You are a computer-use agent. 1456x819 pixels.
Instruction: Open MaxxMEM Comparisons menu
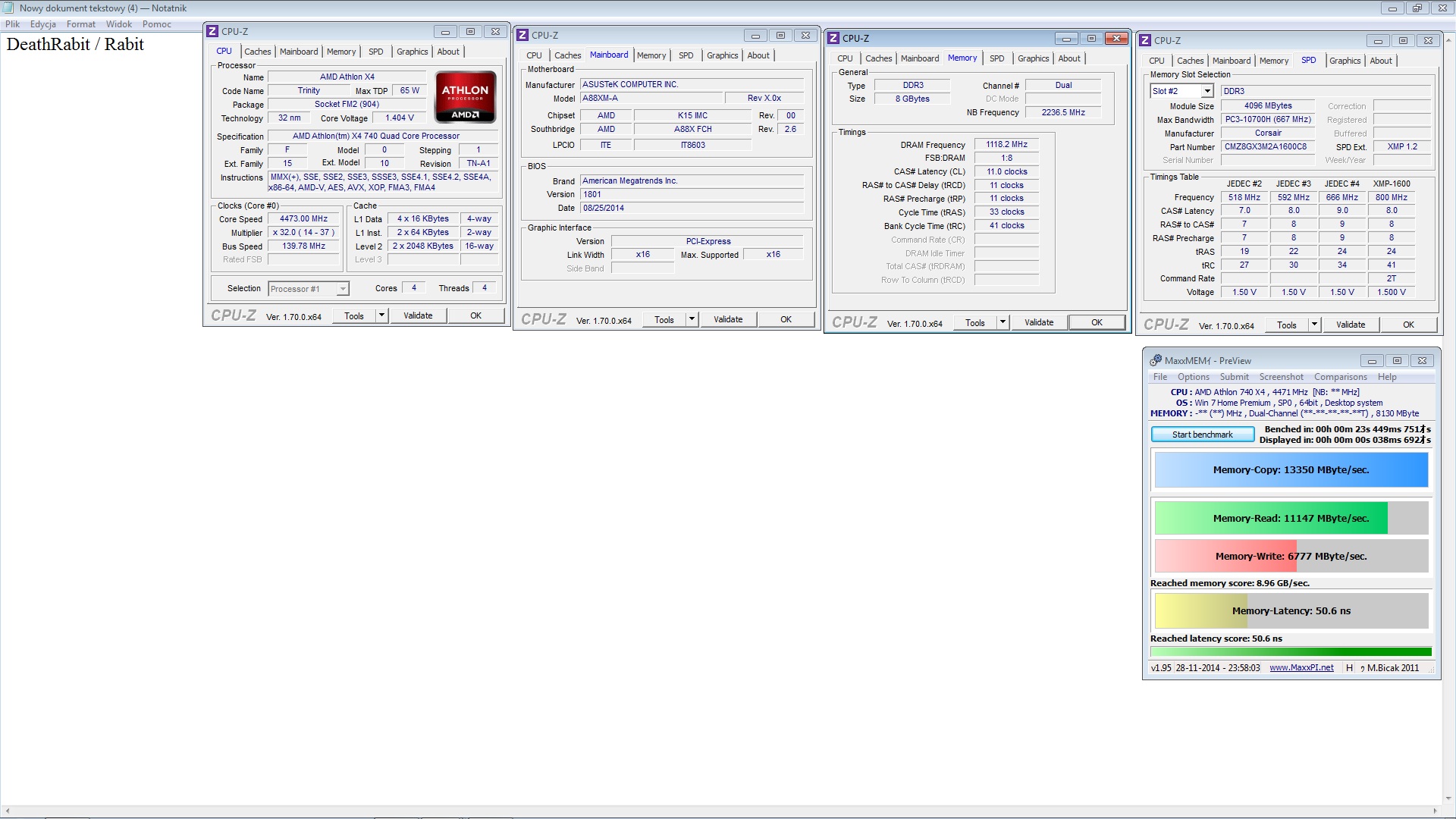pos(1341,377)
